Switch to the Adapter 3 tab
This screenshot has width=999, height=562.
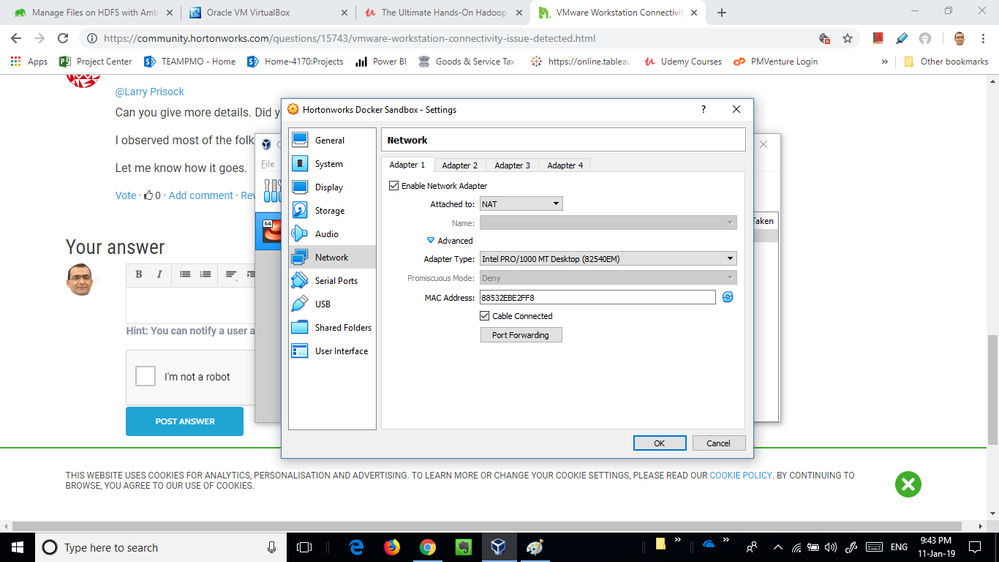pyautogui.click(x=512, y=165)
